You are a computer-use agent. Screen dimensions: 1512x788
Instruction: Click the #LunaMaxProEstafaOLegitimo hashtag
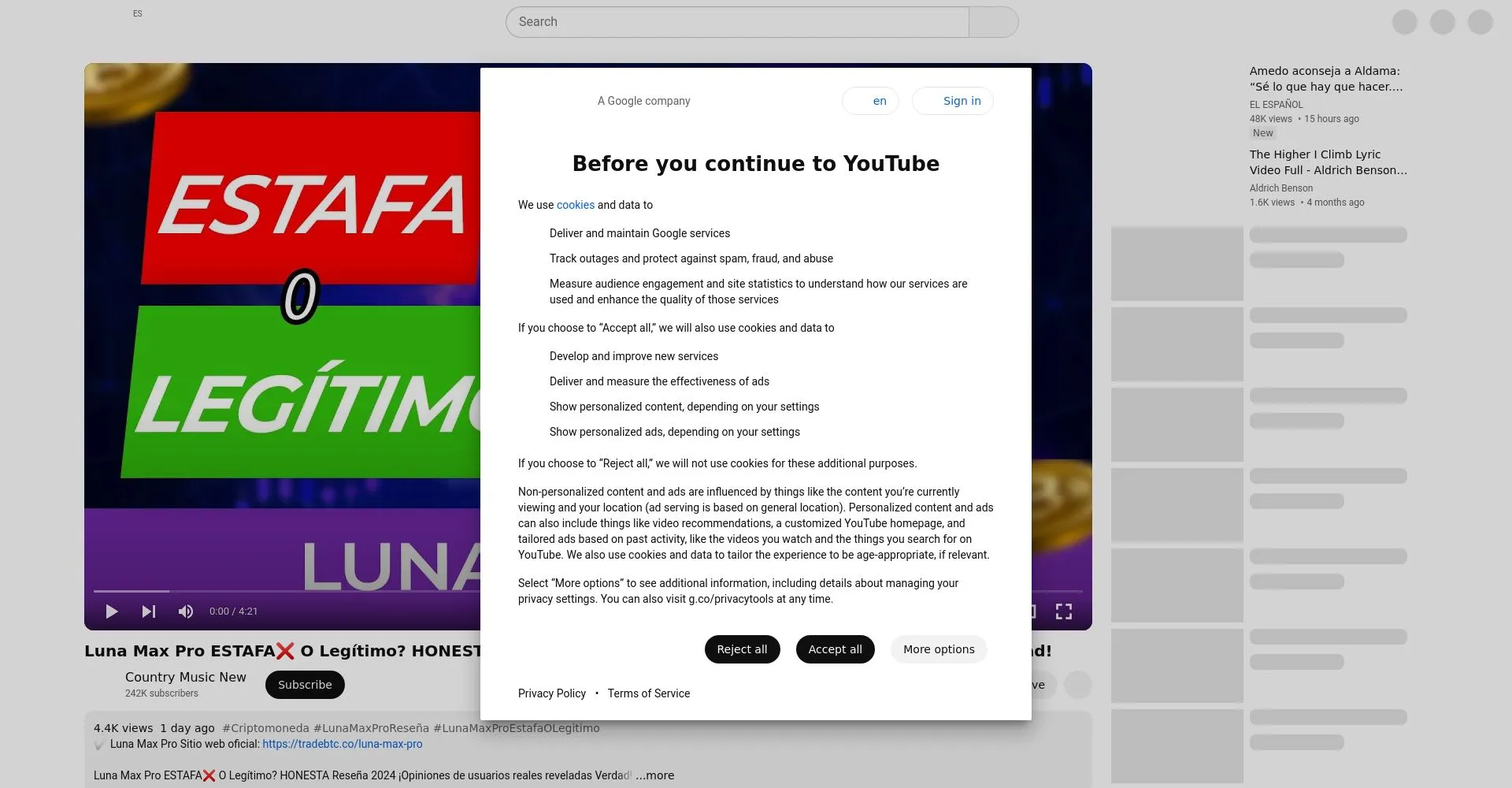tap(517, 728)
